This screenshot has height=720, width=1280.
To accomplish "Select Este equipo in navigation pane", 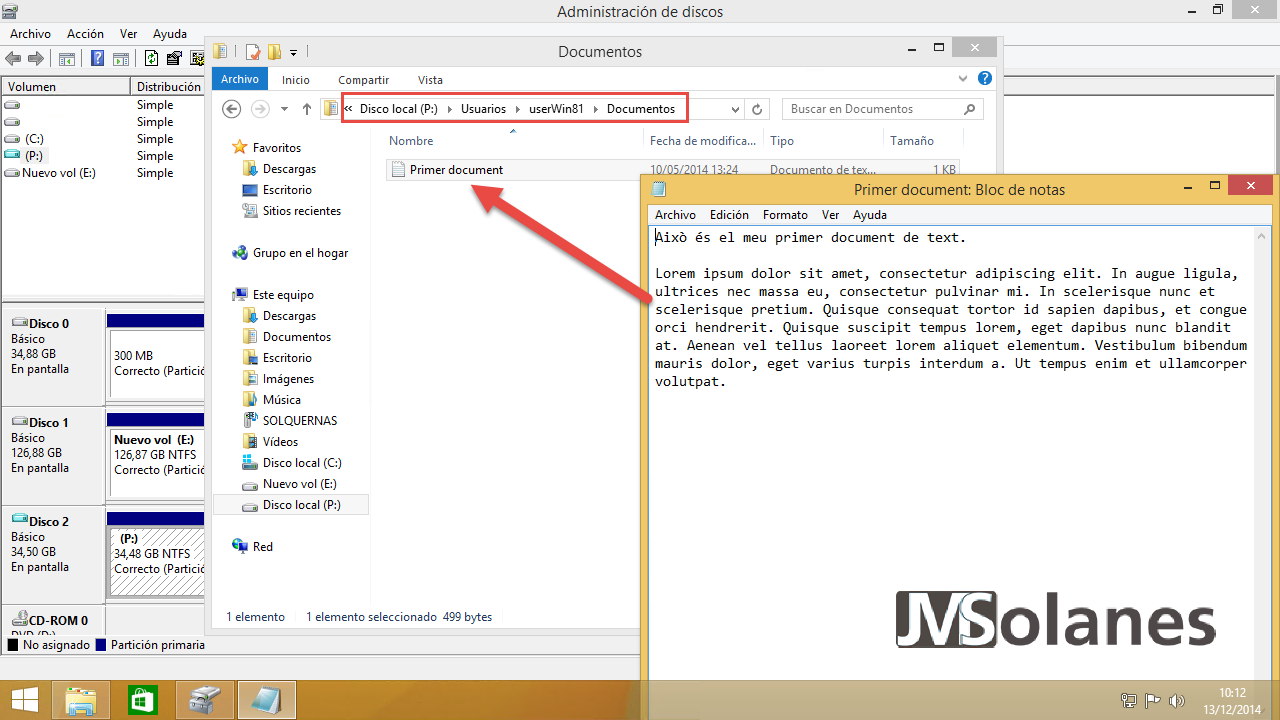I will [283, 295].
